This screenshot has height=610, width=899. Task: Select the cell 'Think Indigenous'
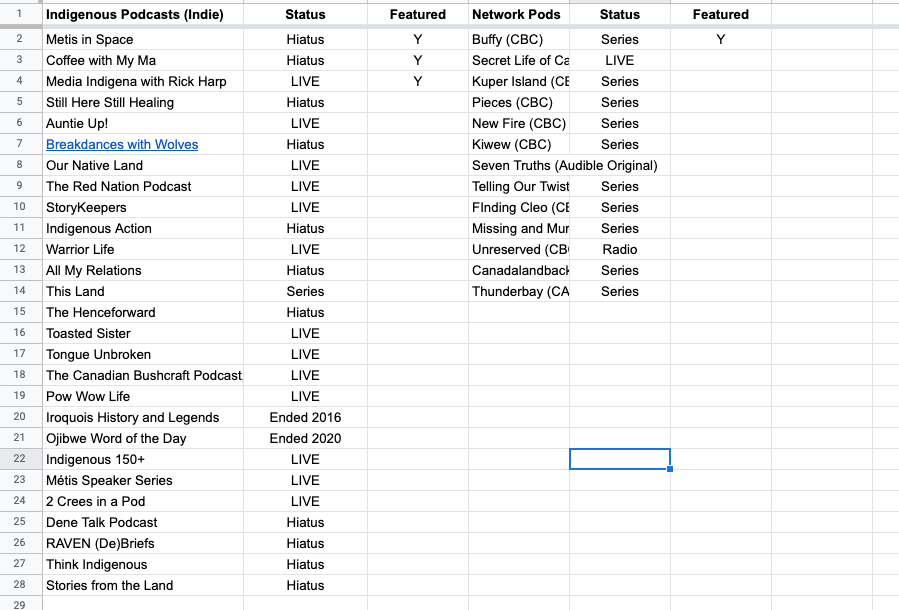click(143, 564)
